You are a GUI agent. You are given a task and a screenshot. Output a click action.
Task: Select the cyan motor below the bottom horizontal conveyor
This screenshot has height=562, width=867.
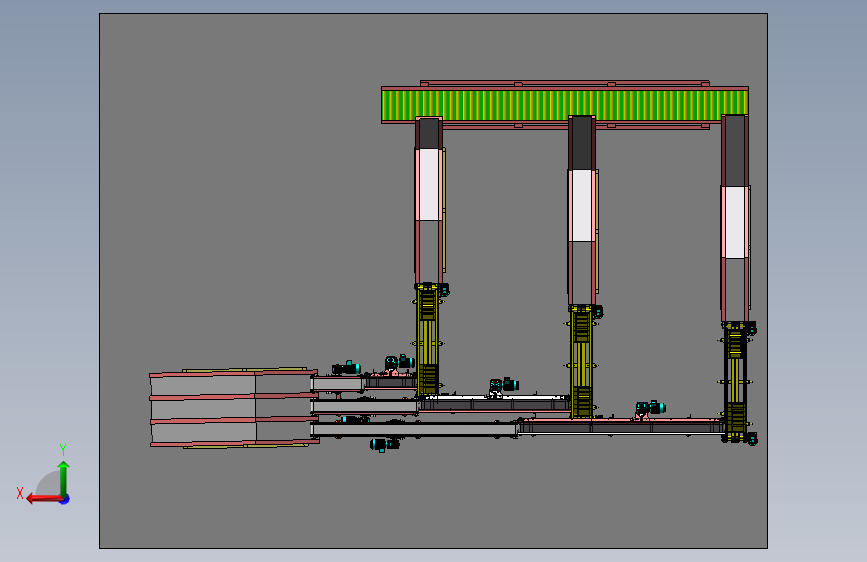(x=384, y=444)
